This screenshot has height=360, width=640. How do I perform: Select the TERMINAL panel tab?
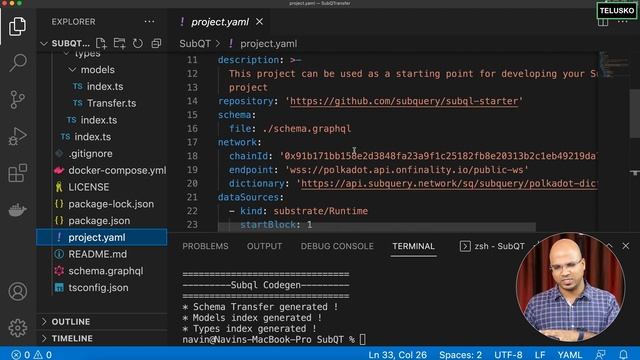(413, 246)
